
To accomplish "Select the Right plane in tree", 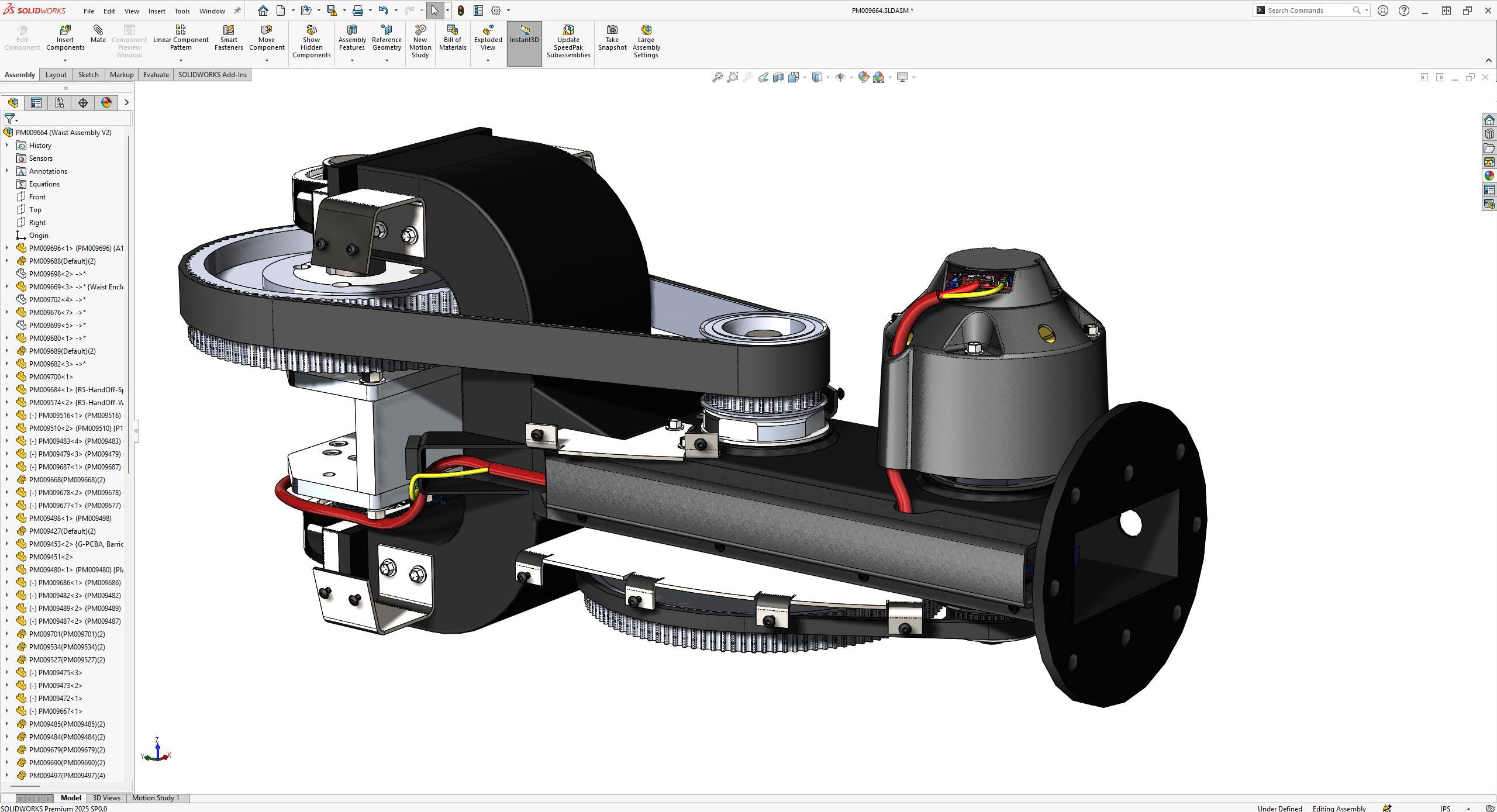I will [x=37, y=223].
